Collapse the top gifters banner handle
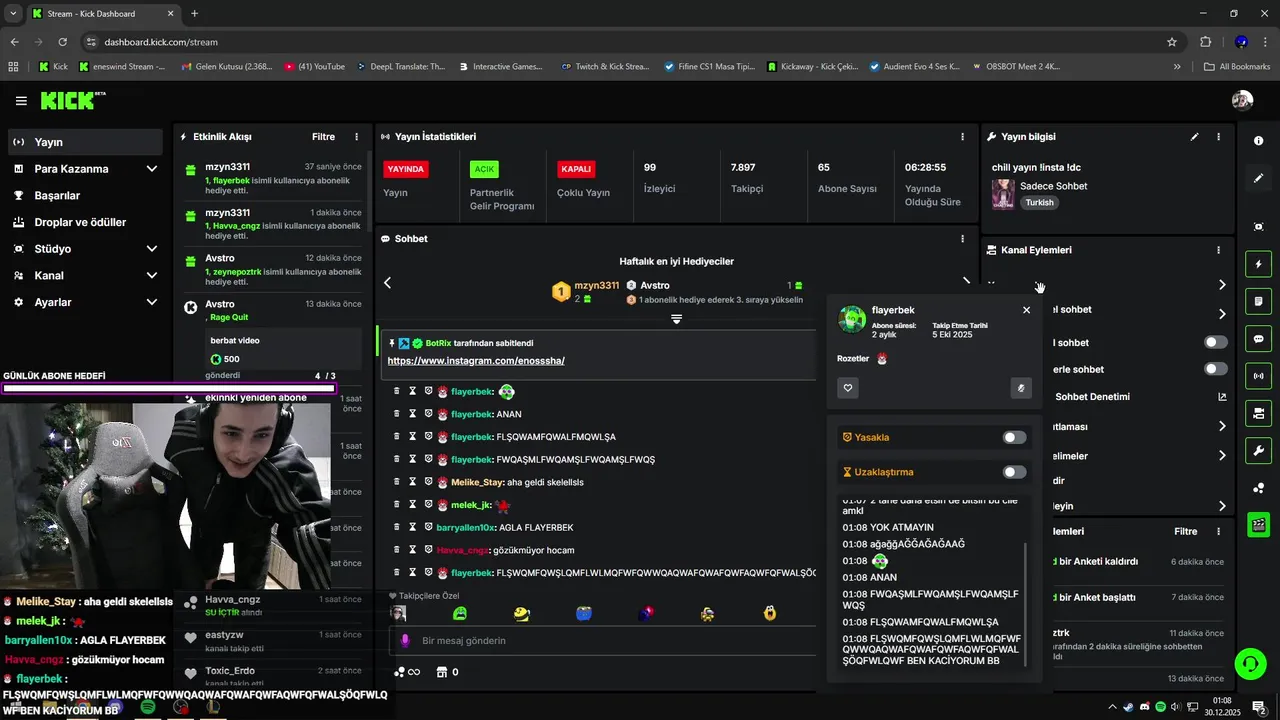 [676, 319]
